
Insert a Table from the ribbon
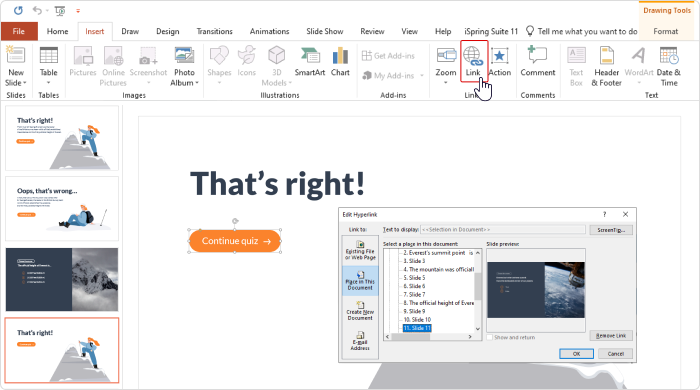coord(48,67)
